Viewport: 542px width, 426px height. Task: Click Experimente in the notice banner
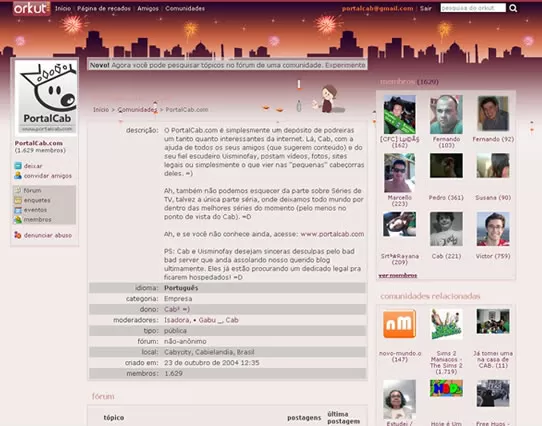[x=345, y=65]
